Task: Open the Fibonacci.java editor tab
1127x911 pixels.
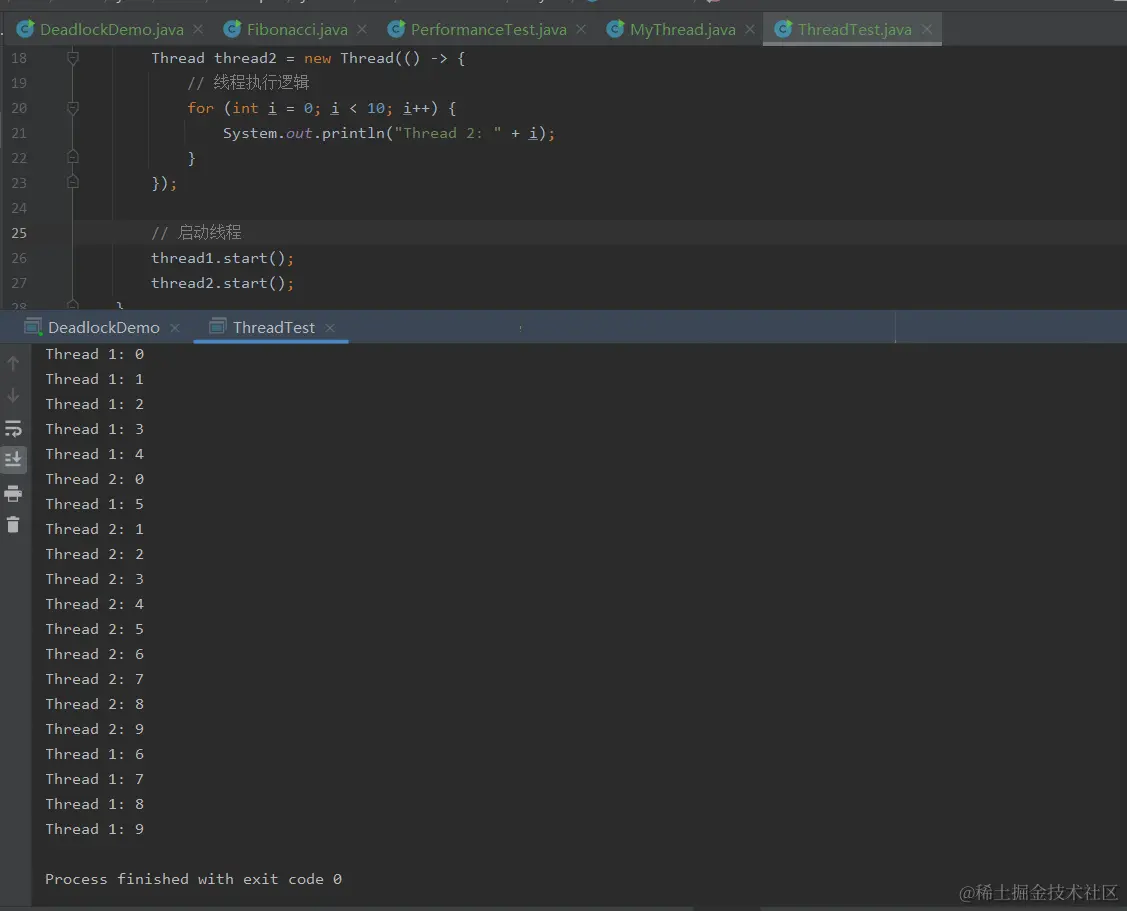Action: (x=297, y=29)
